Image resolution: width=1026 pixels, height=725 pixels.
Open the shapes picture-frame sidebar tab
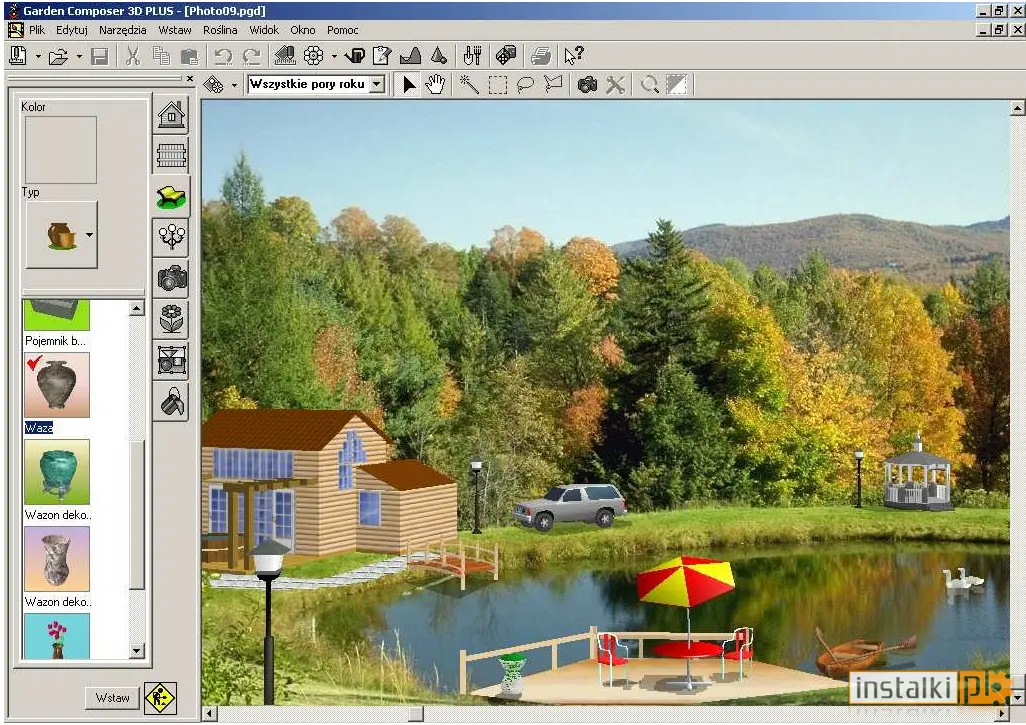tap(171, 360)
